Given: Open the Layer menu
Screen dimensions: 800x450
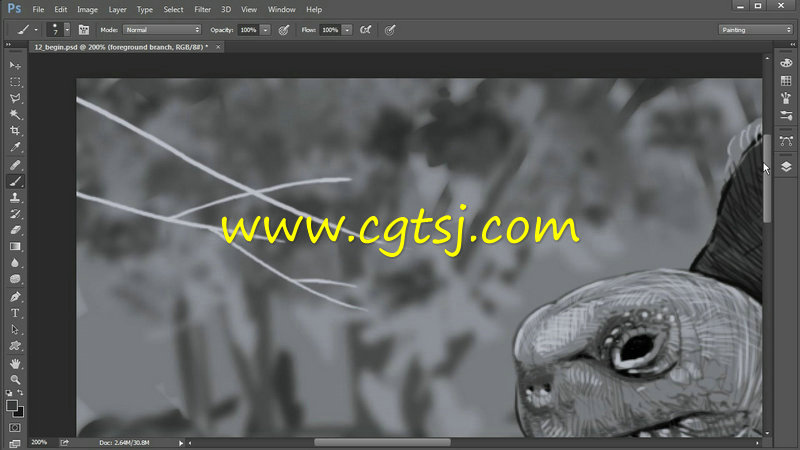Looking at the screenshot, I should (117, 9).
